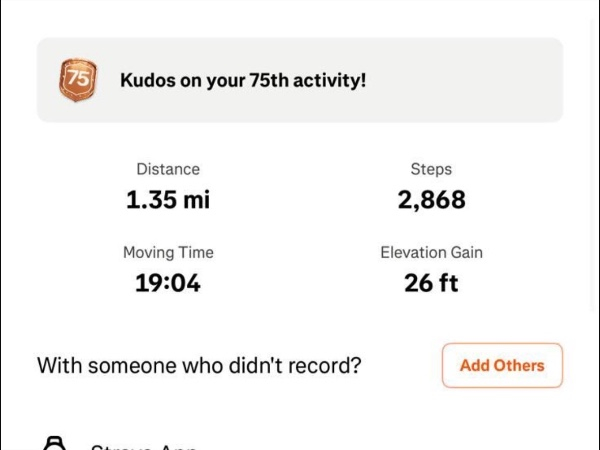This screenshot has width=600, height=450.
Task: Click the 'With someone who didn't record?' text
Action: click(199, 365)
